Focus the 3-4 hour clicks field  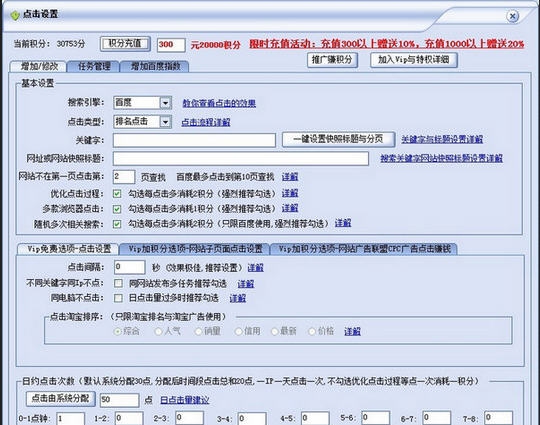[x=252, y=418]
